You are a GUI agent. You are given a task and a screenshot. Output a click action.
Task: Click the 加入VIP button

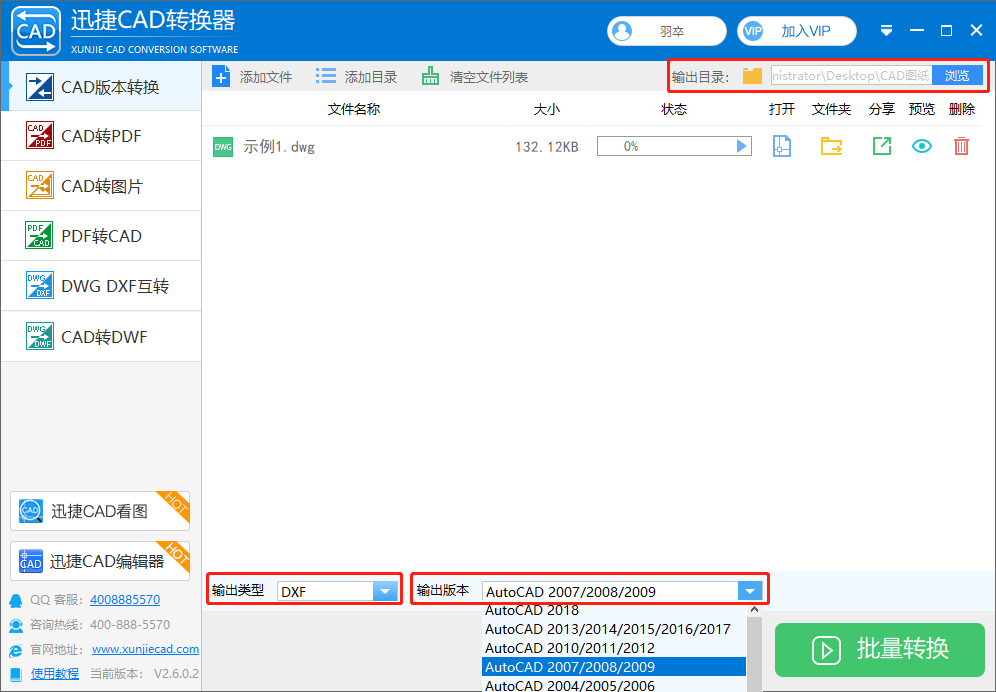(x=797, y=31)
